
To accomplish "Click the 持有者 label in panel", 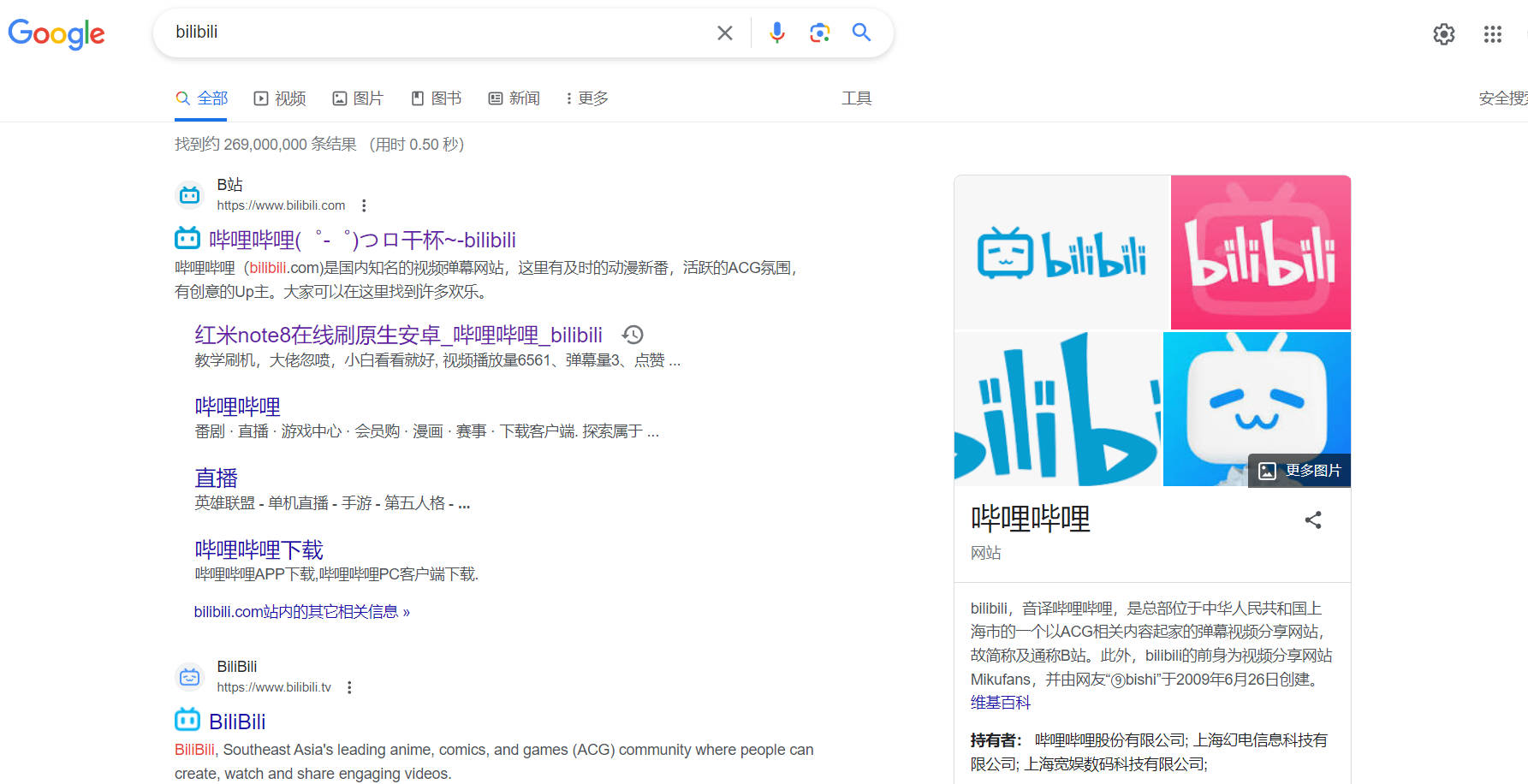I will (x=996, y=740).
